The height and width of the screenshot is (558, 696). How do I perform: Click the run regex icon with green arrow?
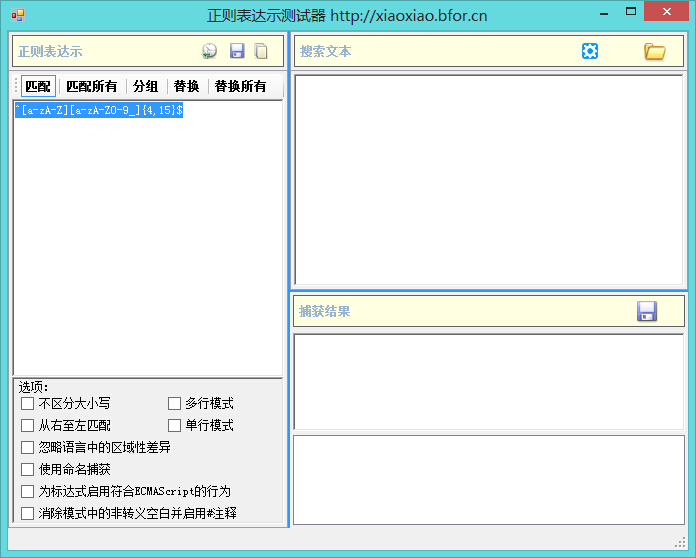coord(209,51)
